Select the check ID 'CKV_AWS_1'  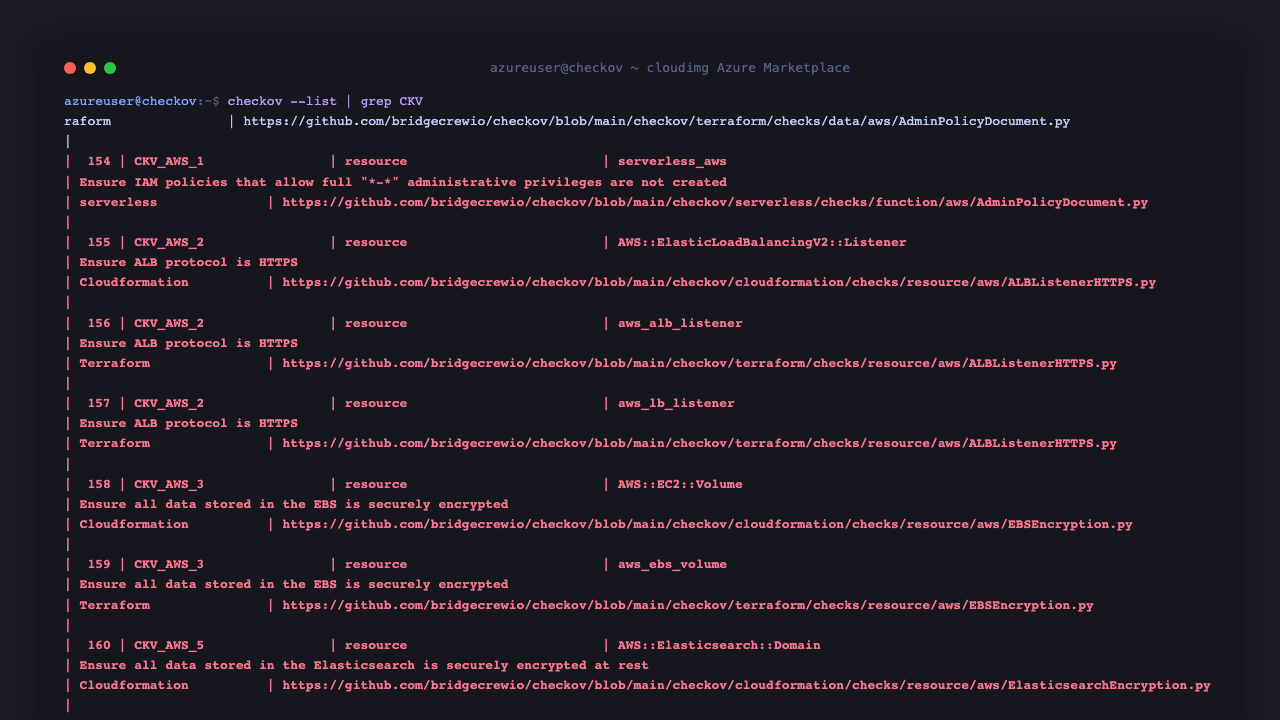tap(169, 161)
